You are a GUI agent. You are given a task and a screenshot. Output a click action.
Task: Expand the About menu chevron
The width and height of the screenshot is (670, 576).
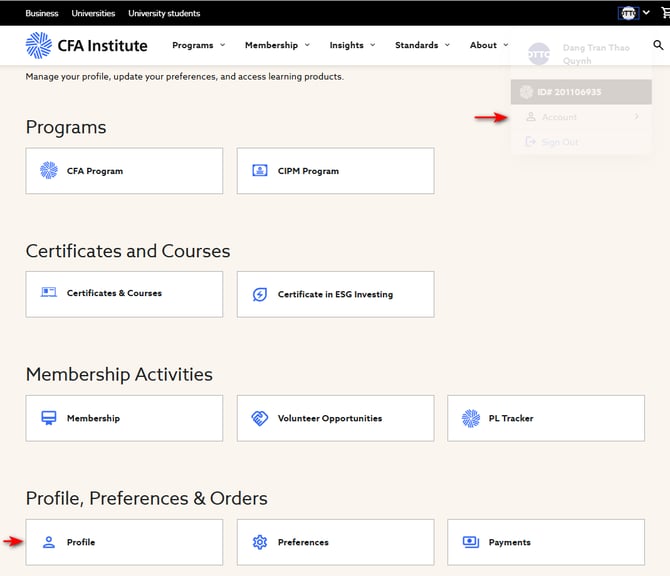tap(506, 45)
